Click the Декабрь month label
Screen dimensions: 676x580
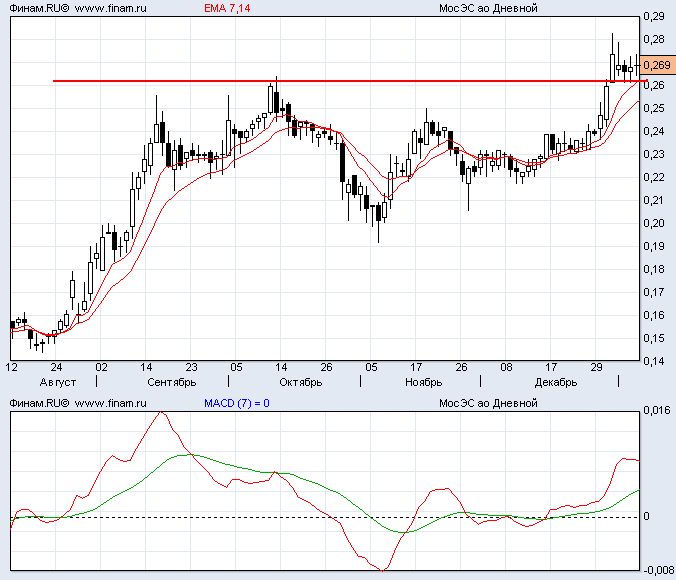pos(556,382)
